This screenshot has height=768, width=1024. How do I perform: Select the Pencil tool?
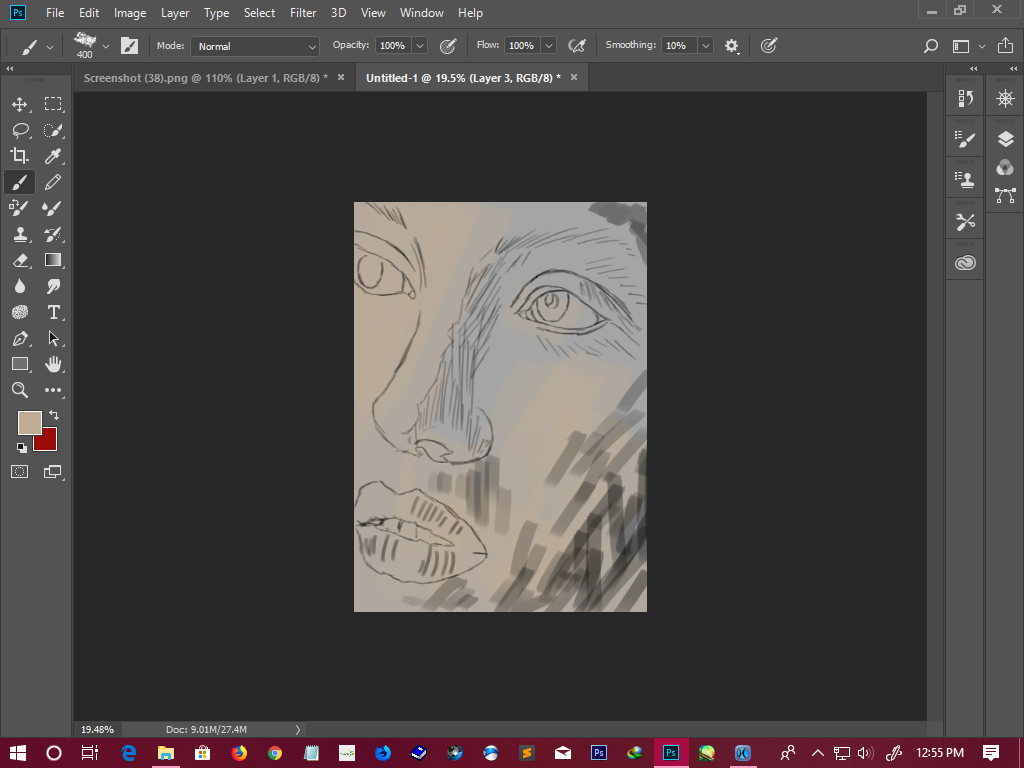pos(53,182)
